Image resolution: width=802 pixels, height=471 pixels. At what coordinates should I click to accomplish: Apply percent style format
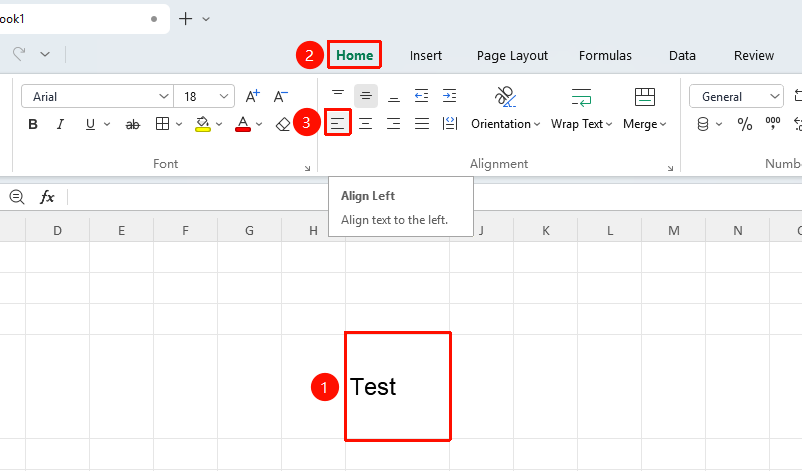pos(745,124)
